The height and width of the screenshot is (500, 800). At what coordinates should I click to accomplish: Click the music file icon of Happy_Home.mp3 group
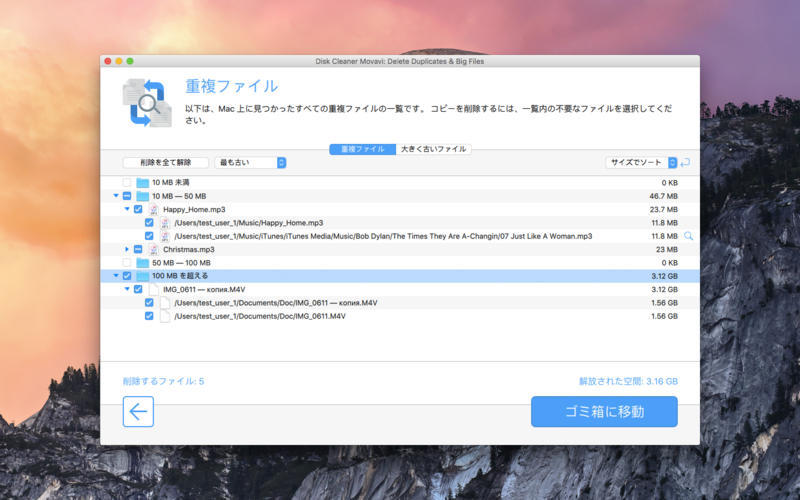click(x=154, y=209)
